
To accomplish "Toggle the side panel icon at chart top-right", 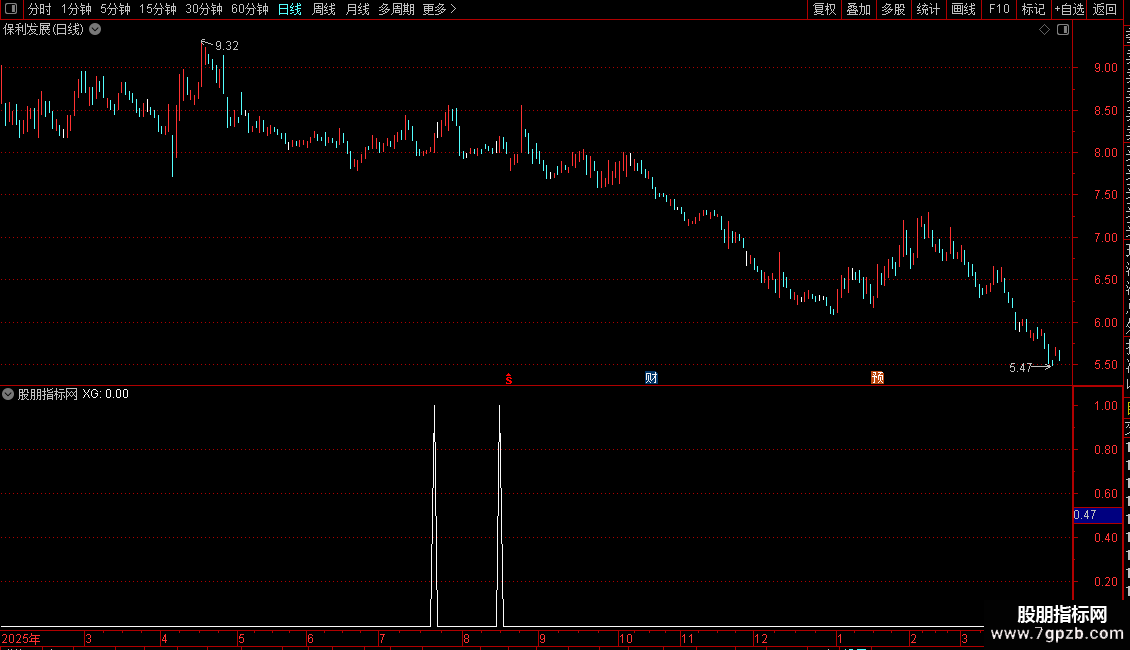I will coord(1063,30).
